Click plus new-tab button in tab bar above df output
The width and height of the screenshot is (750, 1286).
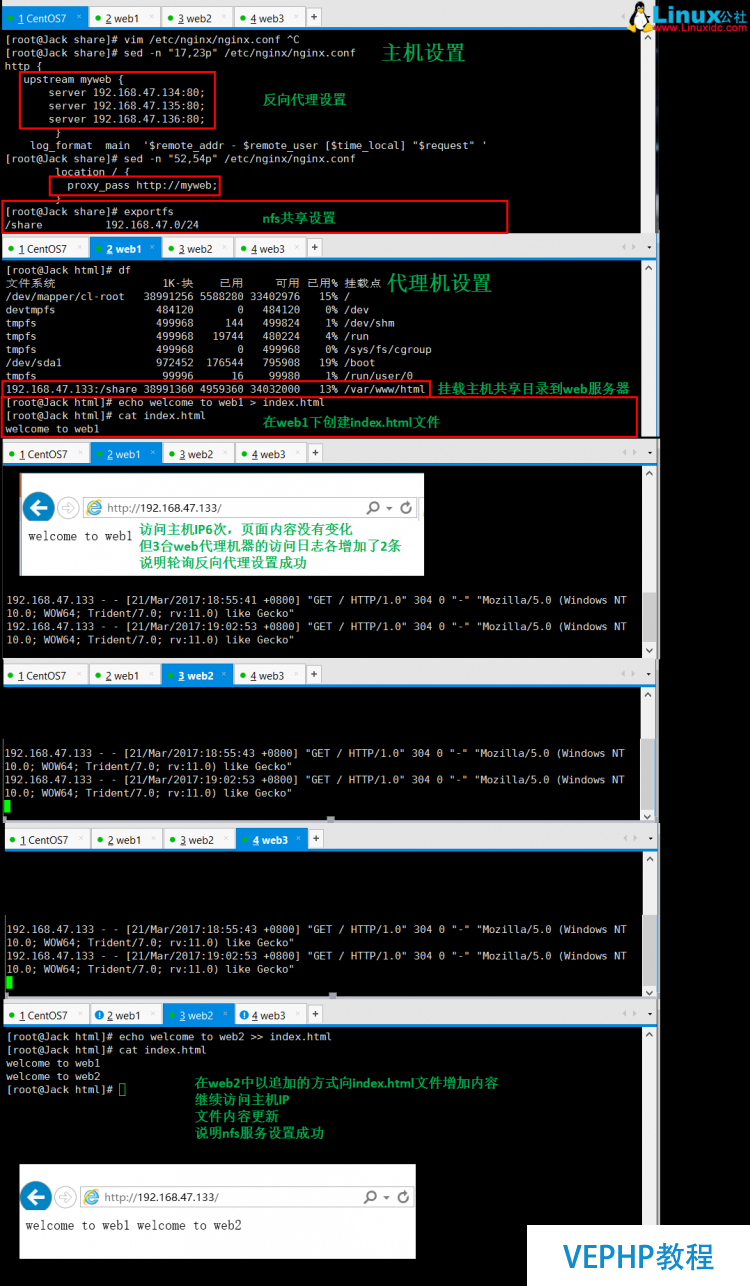[x=314, y=249]
